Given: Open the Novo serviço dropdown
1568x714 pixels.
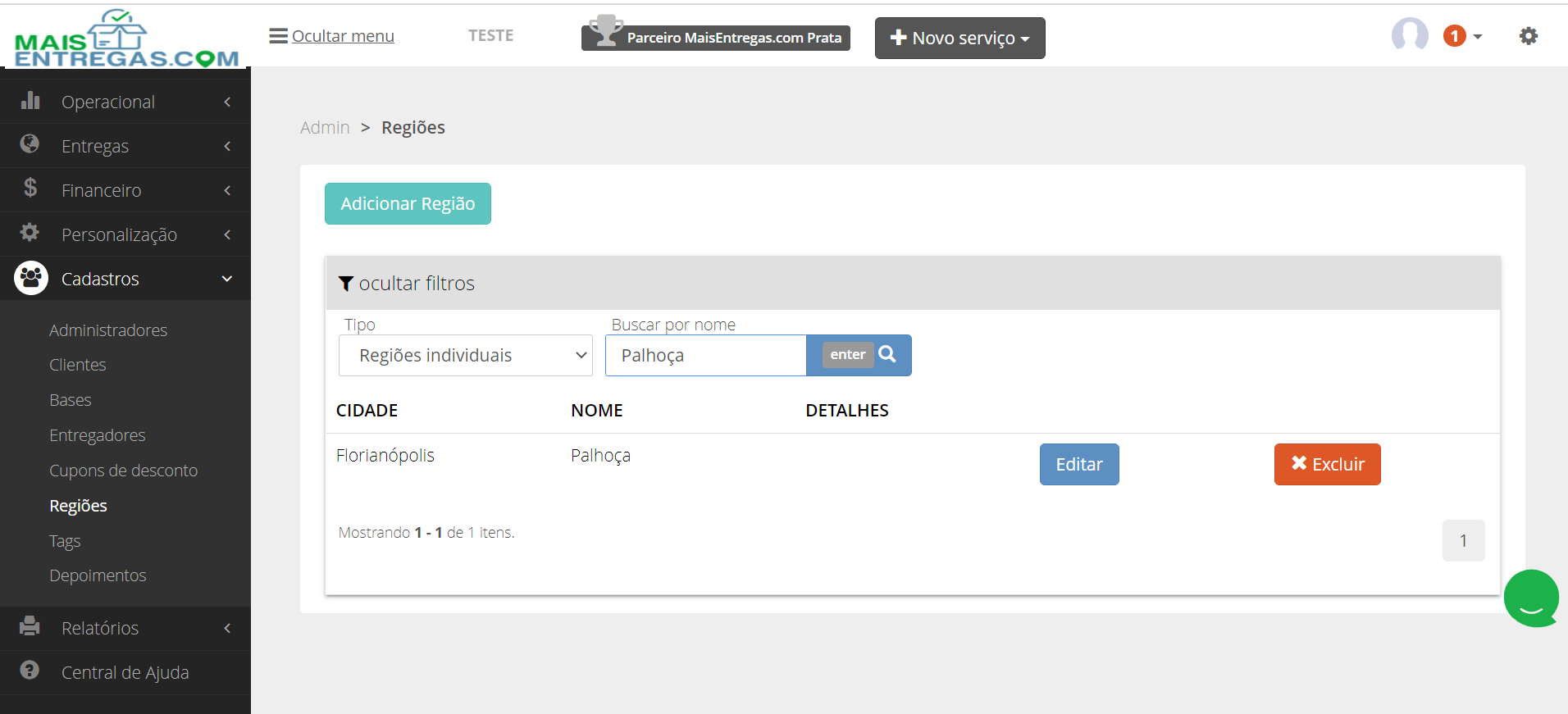Looking at the screenshot, I should (959, 38).
